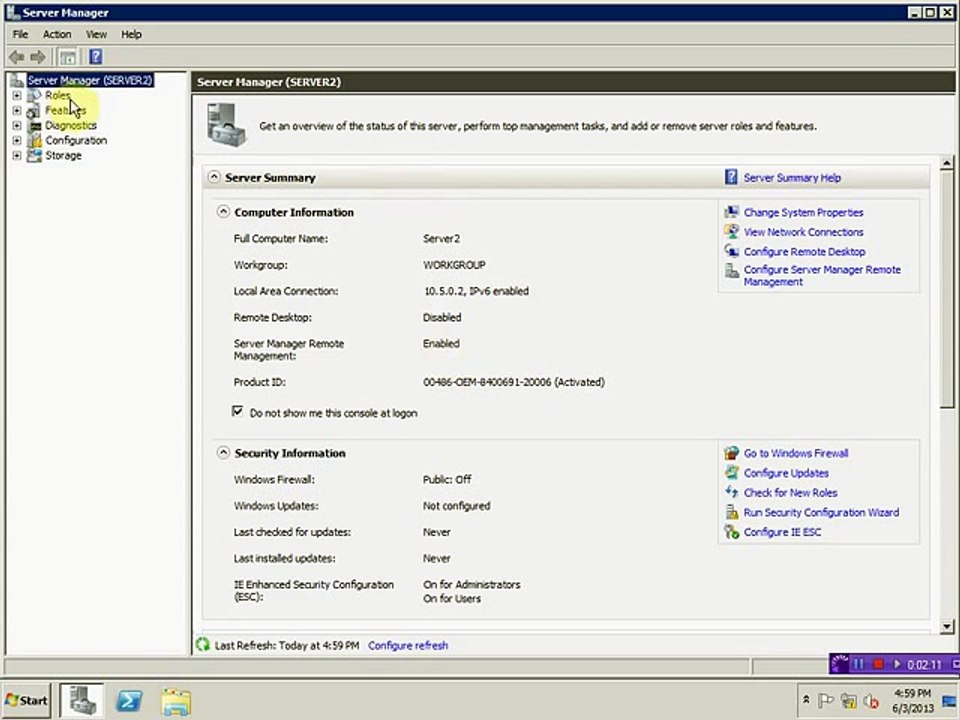Image resolution: width=960 pixels, height=720 pixels.
Task: Click Configure Remote Desktop link
Action: point(804,252)
